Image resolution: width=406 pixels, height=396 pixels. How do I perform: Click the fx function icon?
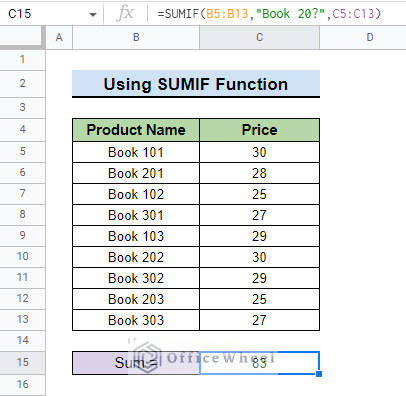[125, 14]
